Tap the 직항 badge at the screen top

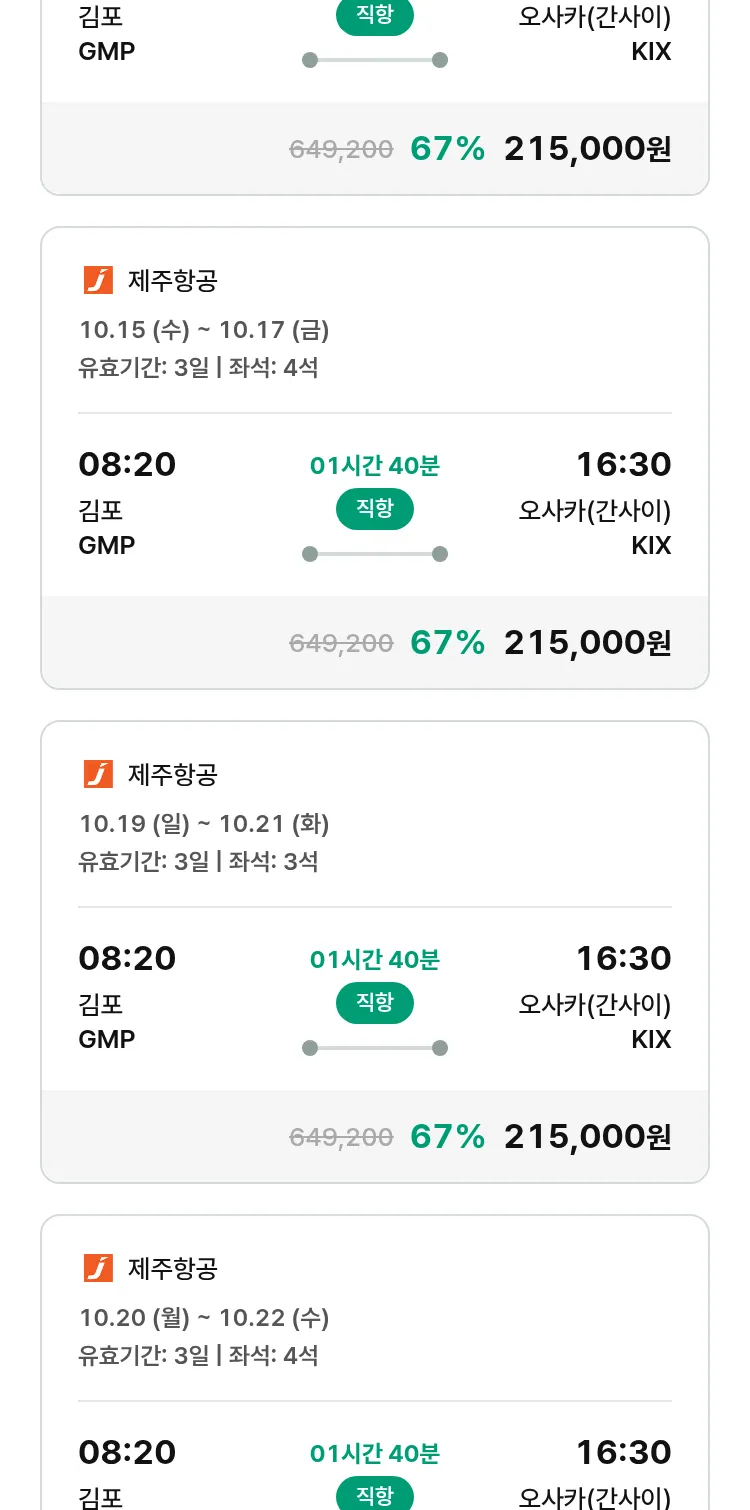[x=374, y=17]
